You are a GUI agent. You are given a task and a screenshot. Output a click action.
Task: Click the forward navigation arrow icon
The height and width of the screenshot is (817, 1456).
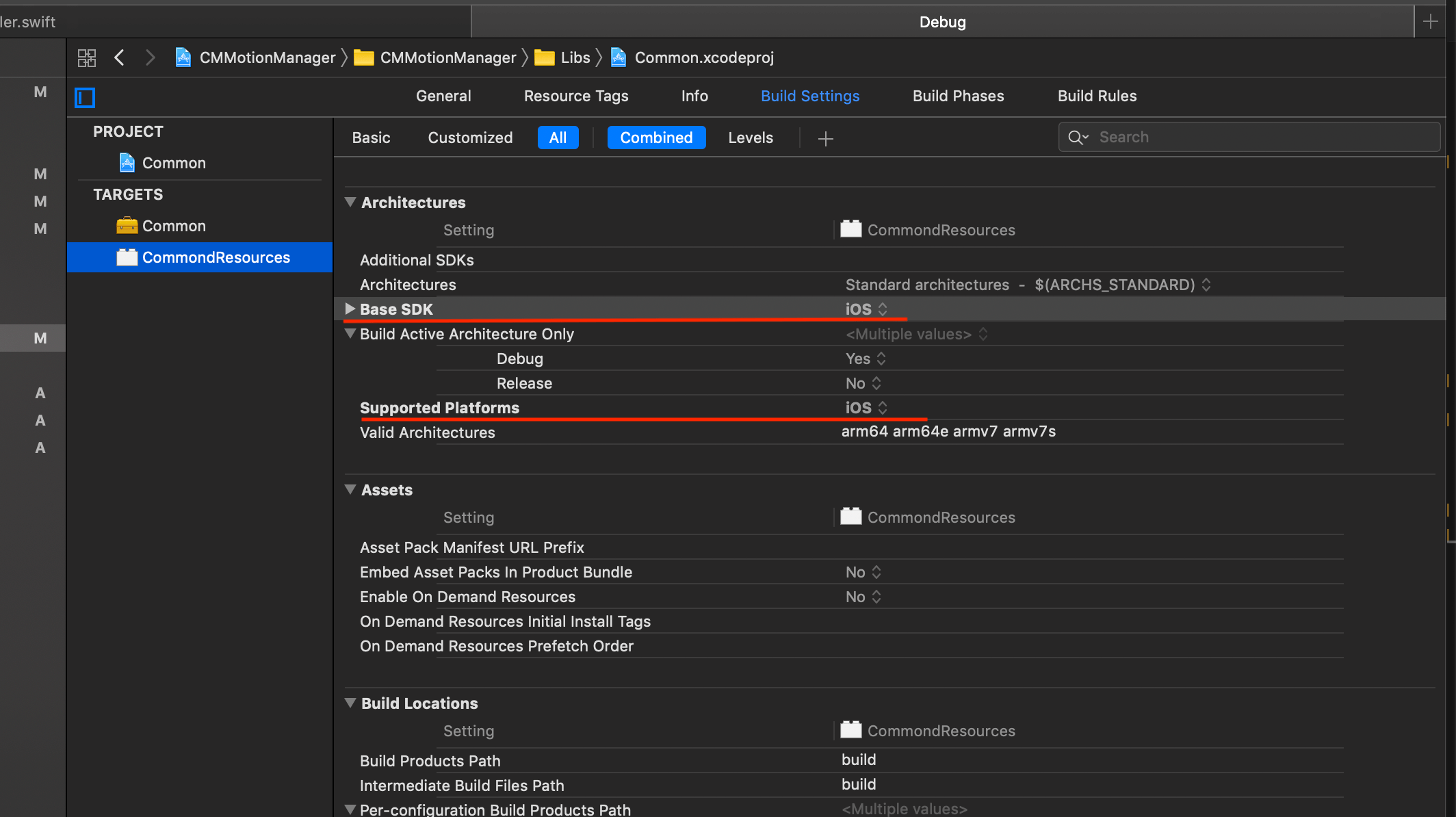click(x=150, y=57)
